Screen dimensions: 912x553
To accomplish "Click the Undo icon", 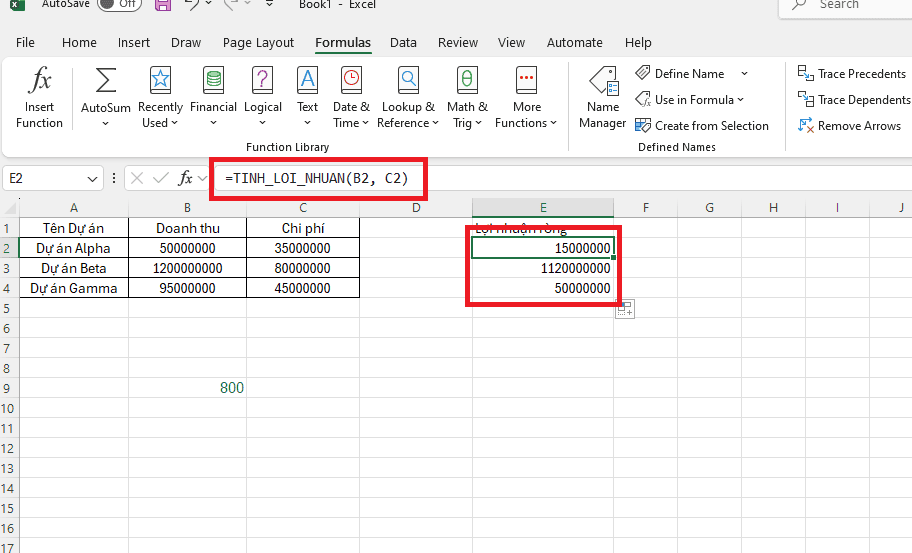I will (x=191, y=4).
